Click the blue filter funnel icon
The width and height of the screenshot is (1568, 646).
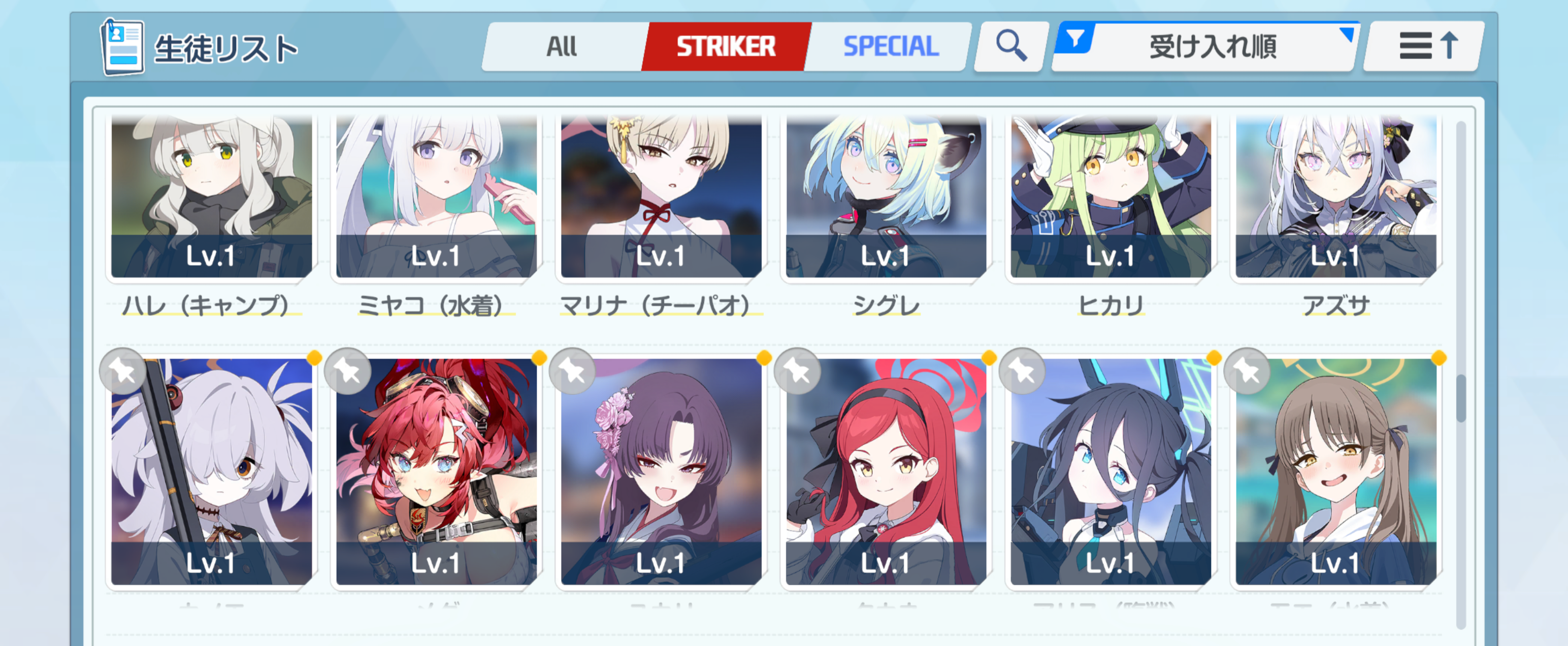point(1075,39)
